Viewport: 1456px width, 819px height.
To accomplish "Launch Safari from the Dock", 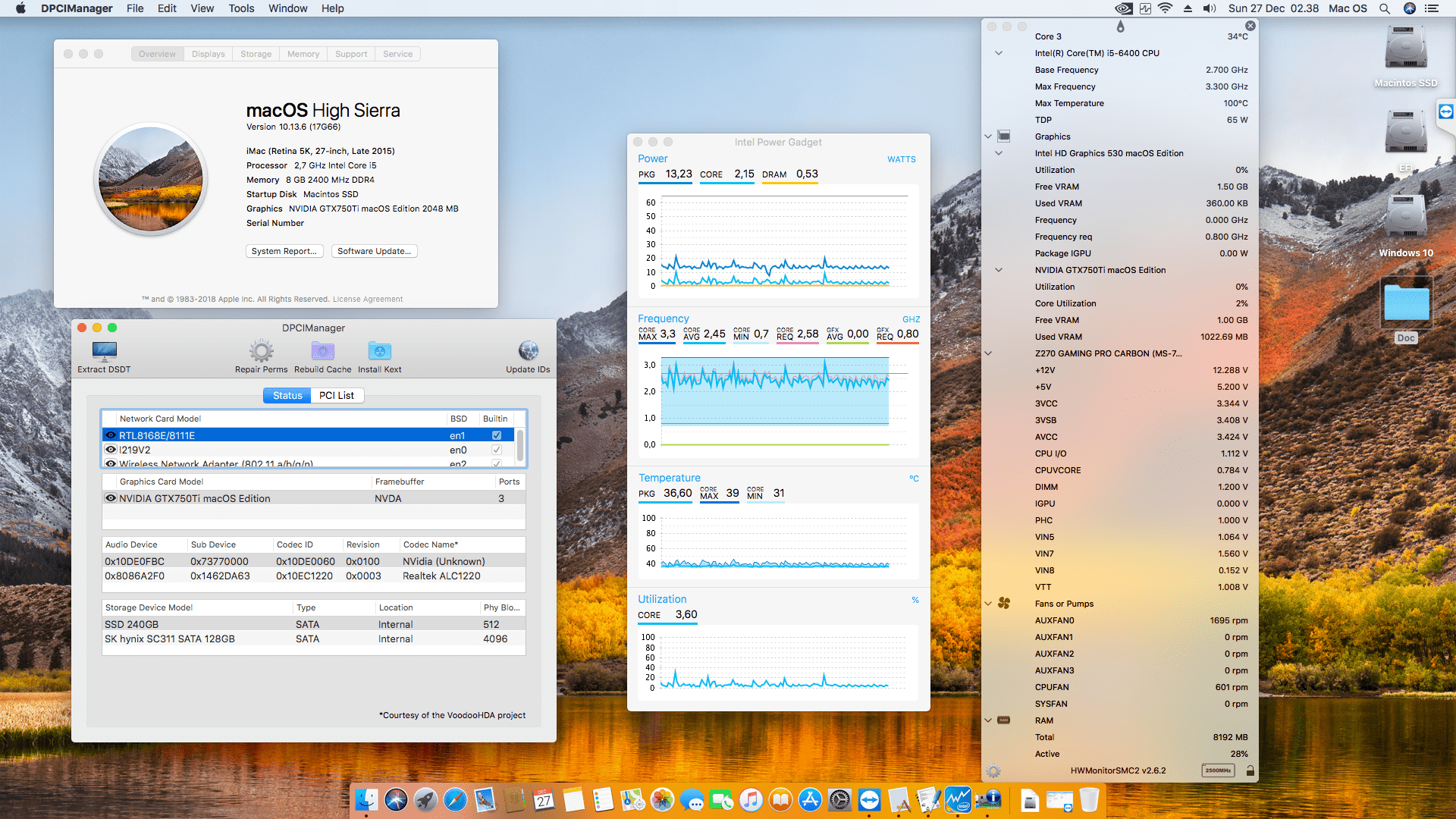I will coord(455,799).
